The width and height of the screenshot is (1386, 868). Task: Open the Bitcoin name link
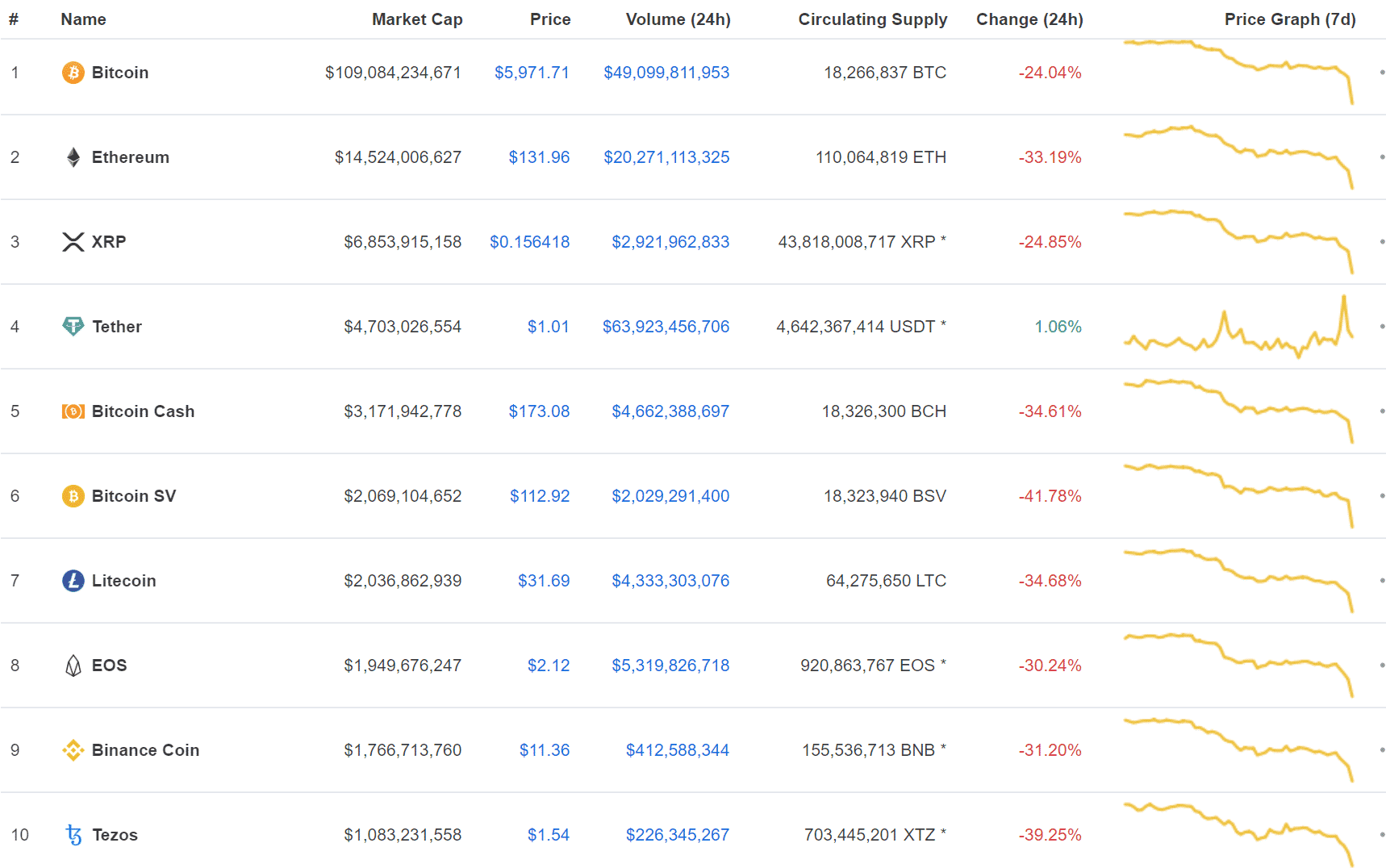[120, 73]
